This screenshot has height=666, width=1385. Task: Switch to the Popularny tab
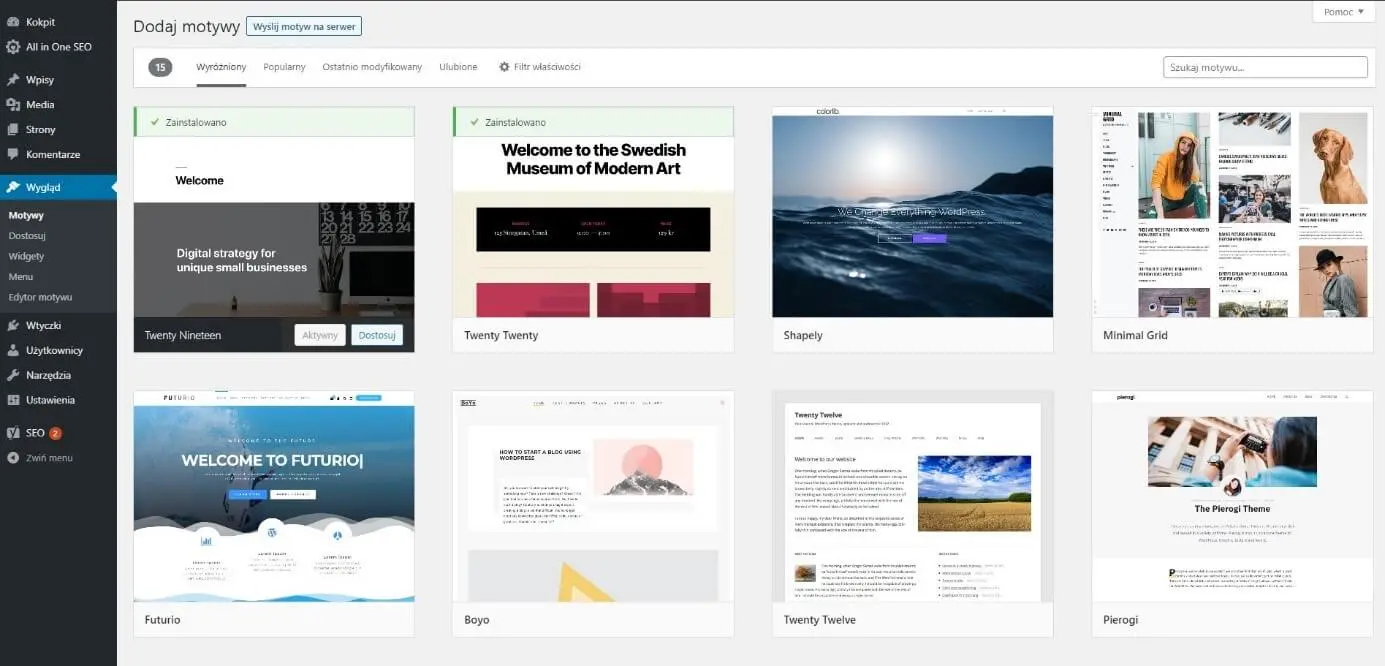coord(283,66)
